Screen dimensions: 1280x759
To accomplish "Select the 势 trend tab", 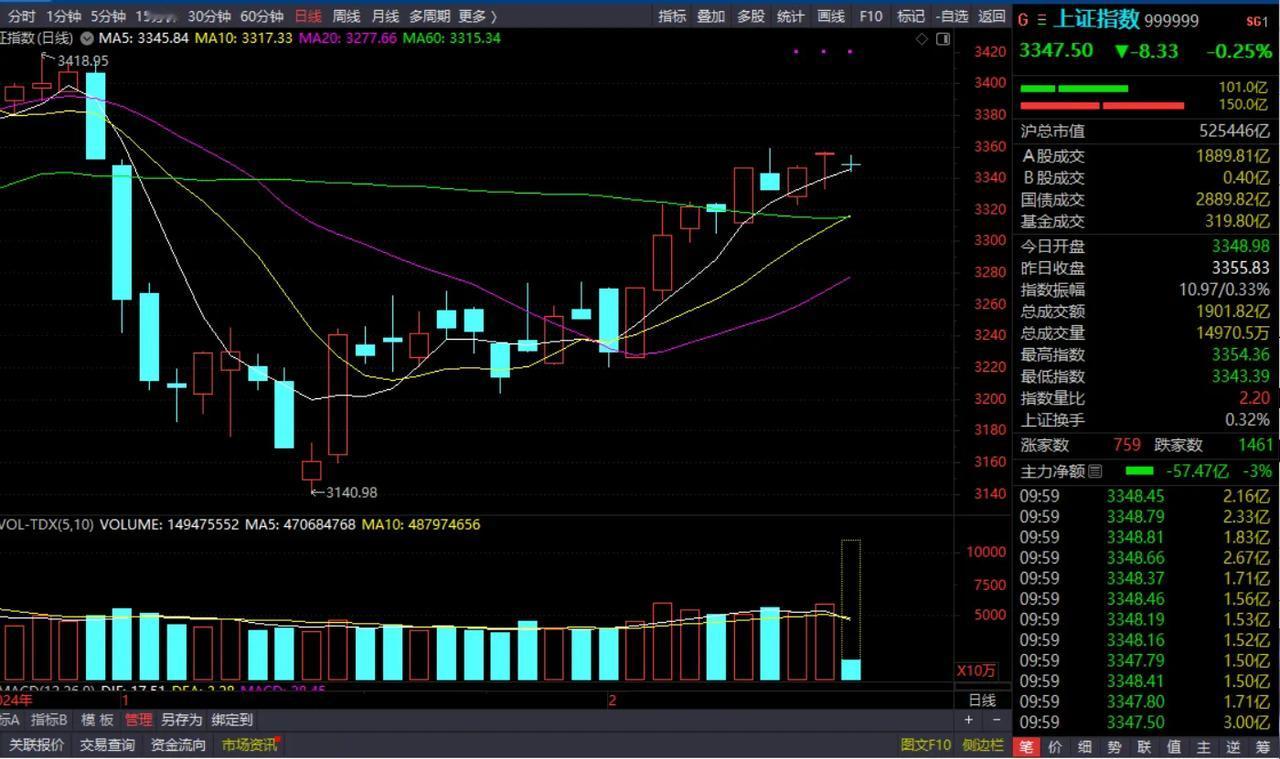I will pyautogui.click(x=1115, y=747).
